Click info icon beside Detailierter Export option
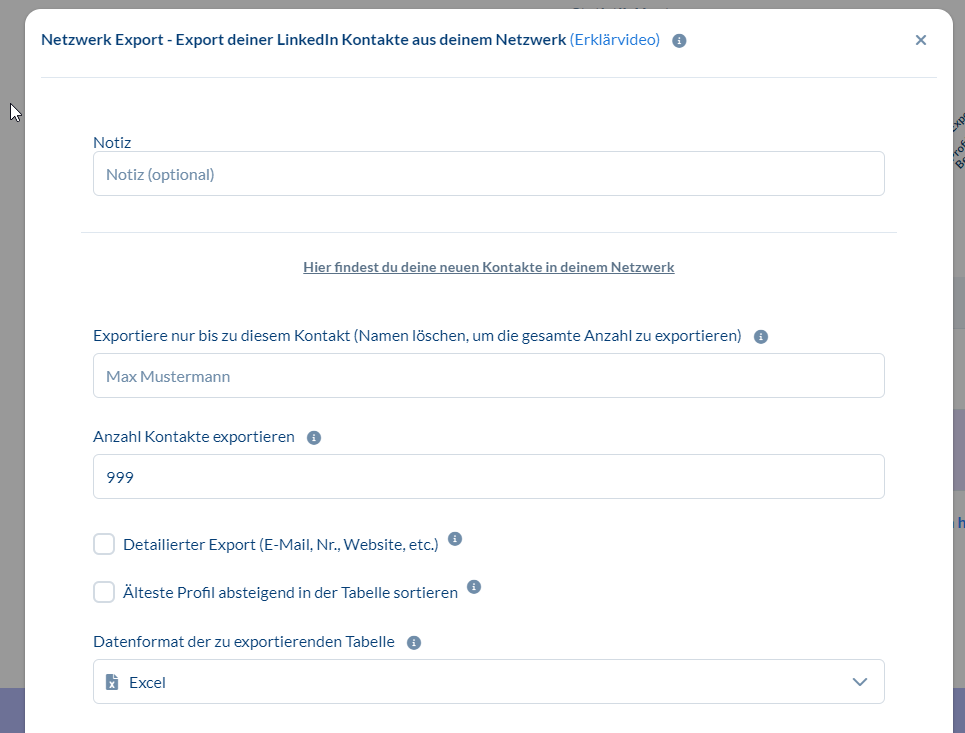The width and height of the screenshot is (965, 733). click(455, 539)
